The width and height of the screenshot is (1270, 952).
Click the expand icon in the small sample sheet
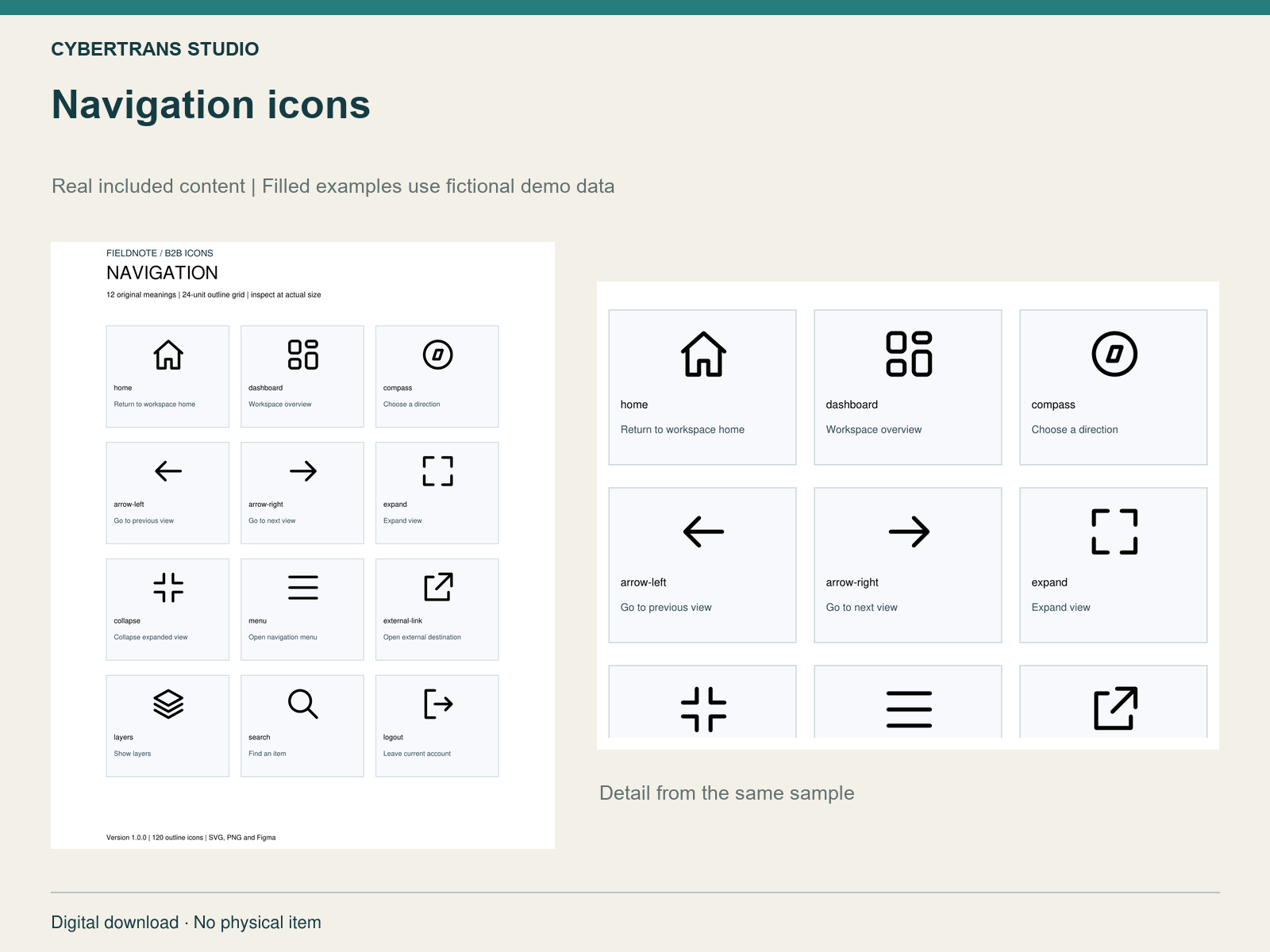click(437, 471)
